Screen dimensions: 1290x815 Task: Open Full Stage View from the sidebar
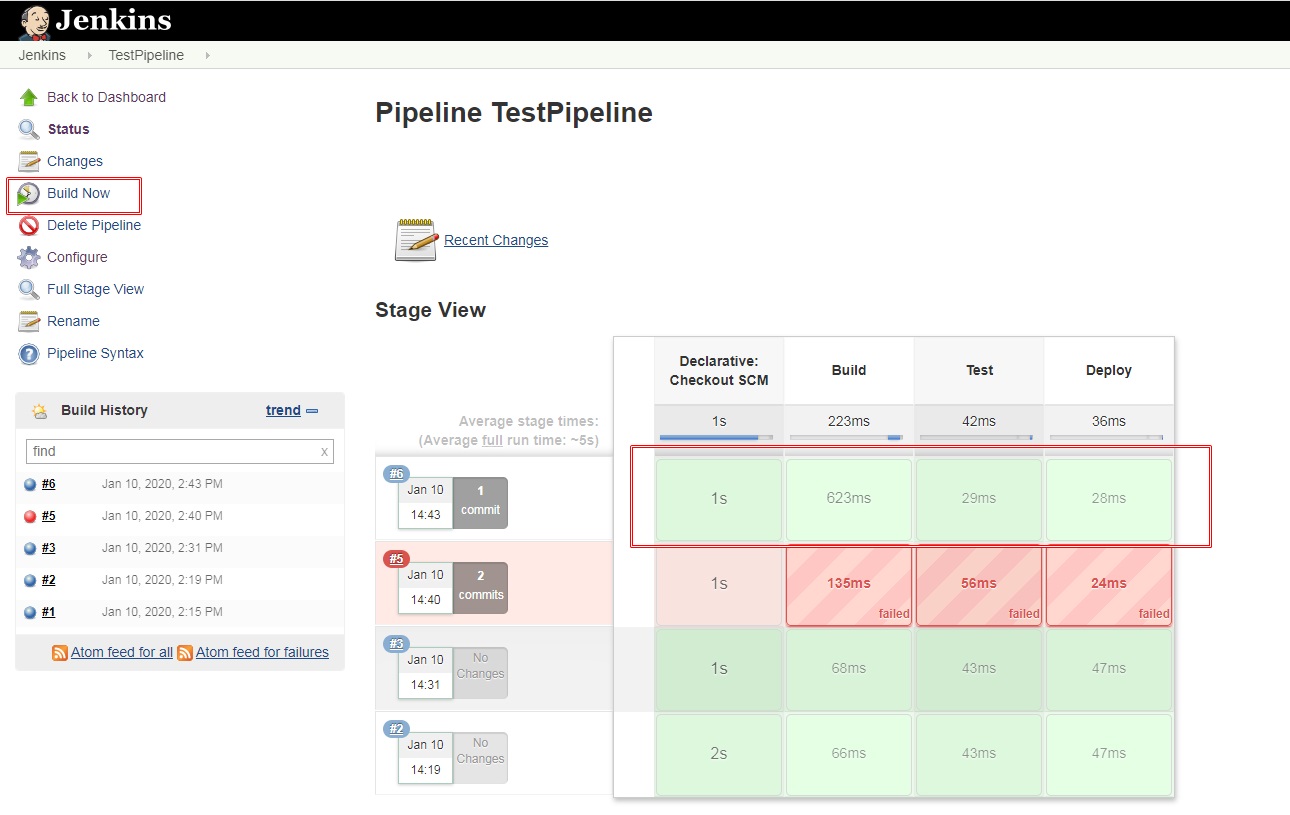click(x=95, y=289)
